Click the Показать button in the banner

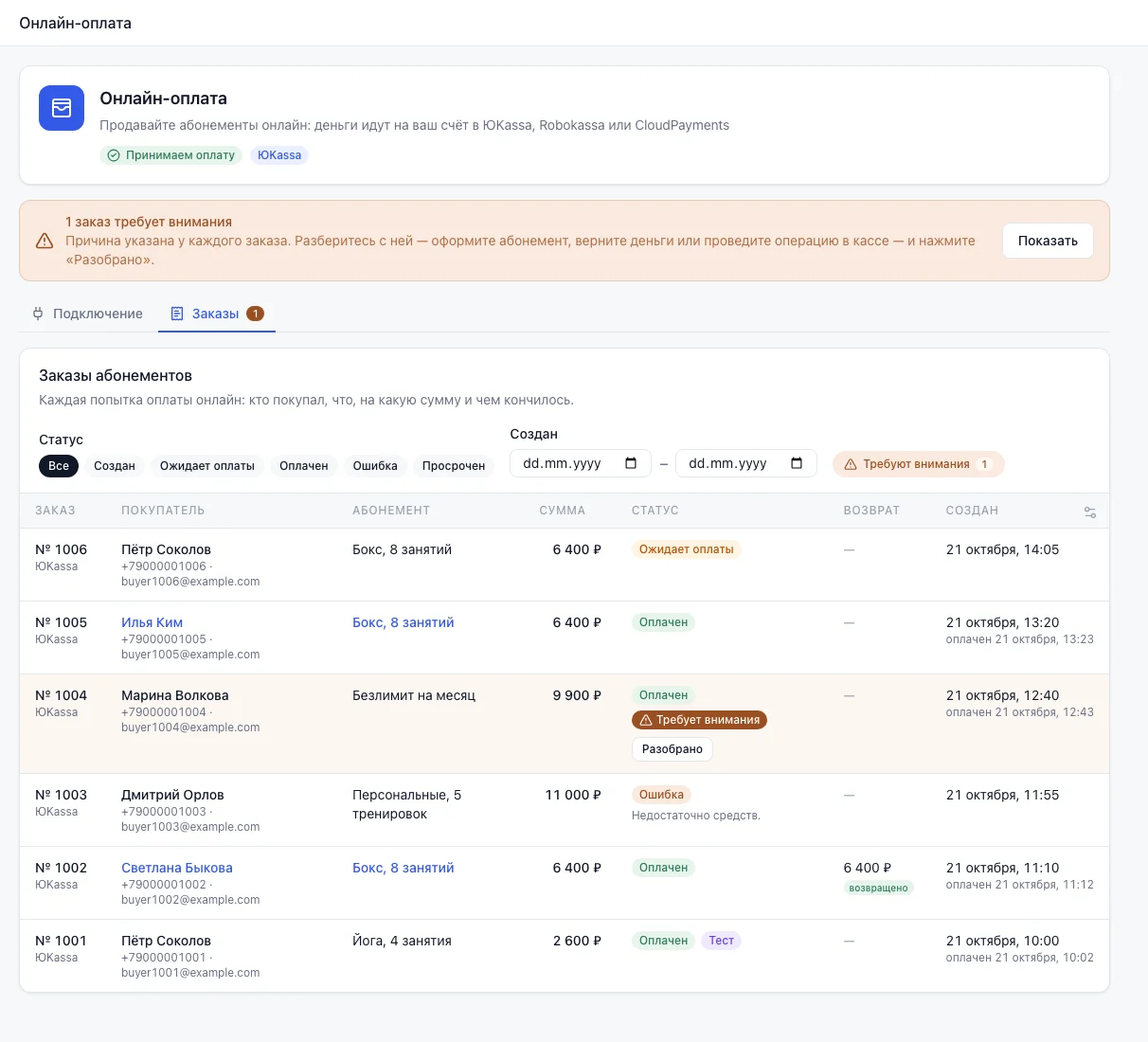(x=1048, y=241)
